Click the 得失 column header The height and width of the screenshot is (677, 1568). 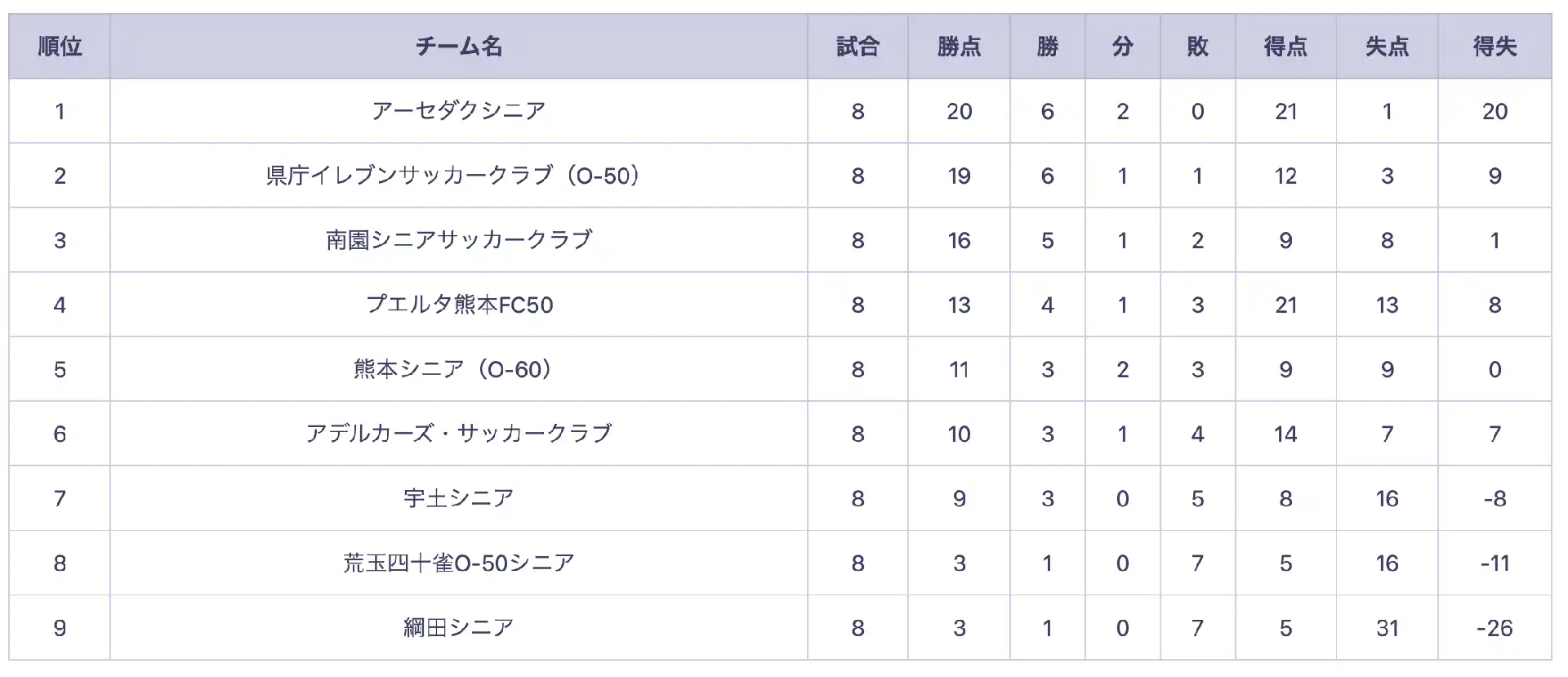pyautogui.click(x=1494, y=47)
